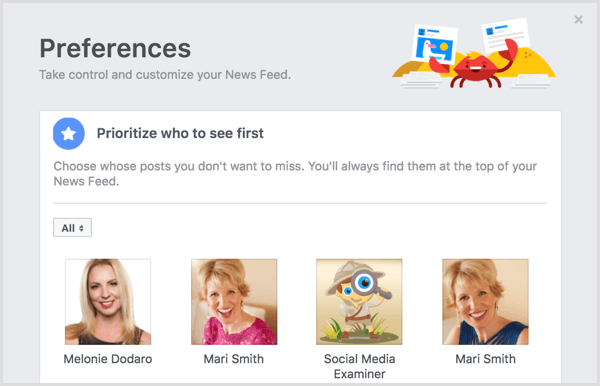Screen dimensions: 600x386
Task: Select Mari Smith's photo in pink top
Action: click(x=234, y=302)
